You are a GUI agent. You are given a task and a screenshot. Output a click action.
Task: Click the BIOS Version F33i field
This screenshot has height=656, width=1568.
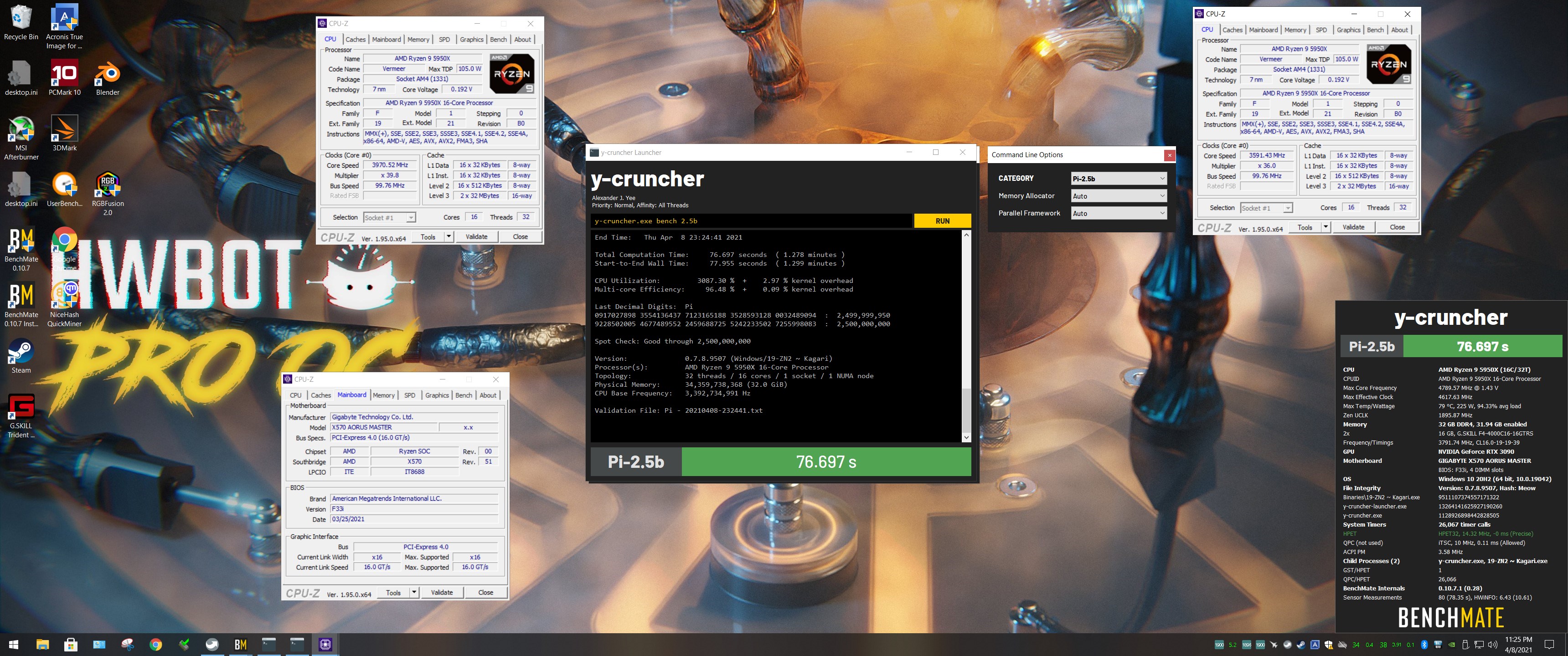click(414, 509)
